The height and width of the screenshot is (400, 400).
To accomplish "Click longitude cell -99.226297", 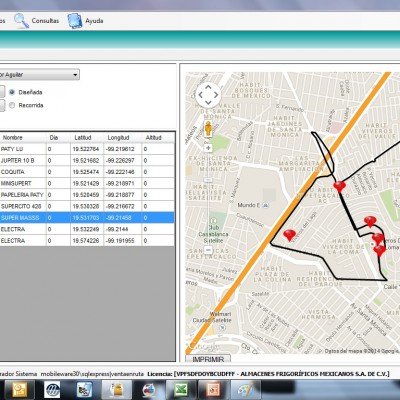I will click(x=122, y=160).
